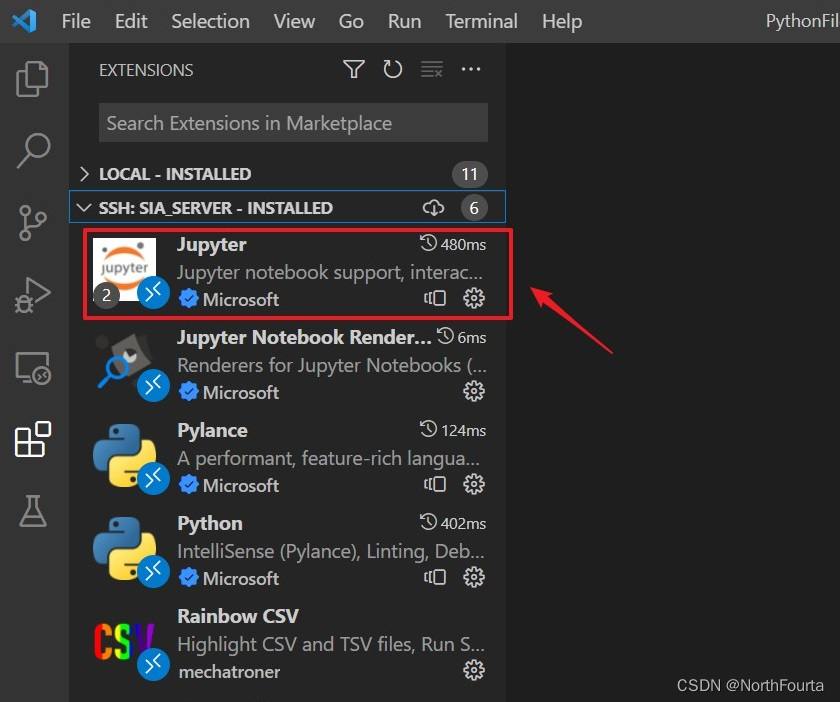Open the Selection menu
Viewport: 840px width, 702px height.
tap(211, 21)
